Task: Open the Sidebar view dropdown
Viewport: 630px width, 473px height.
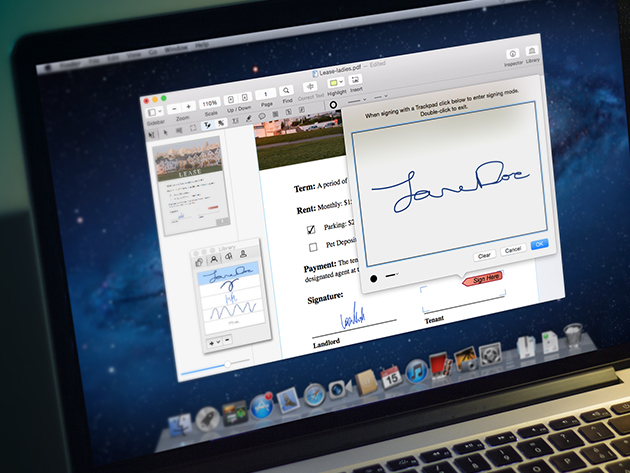Action: [x=153, y=111]
